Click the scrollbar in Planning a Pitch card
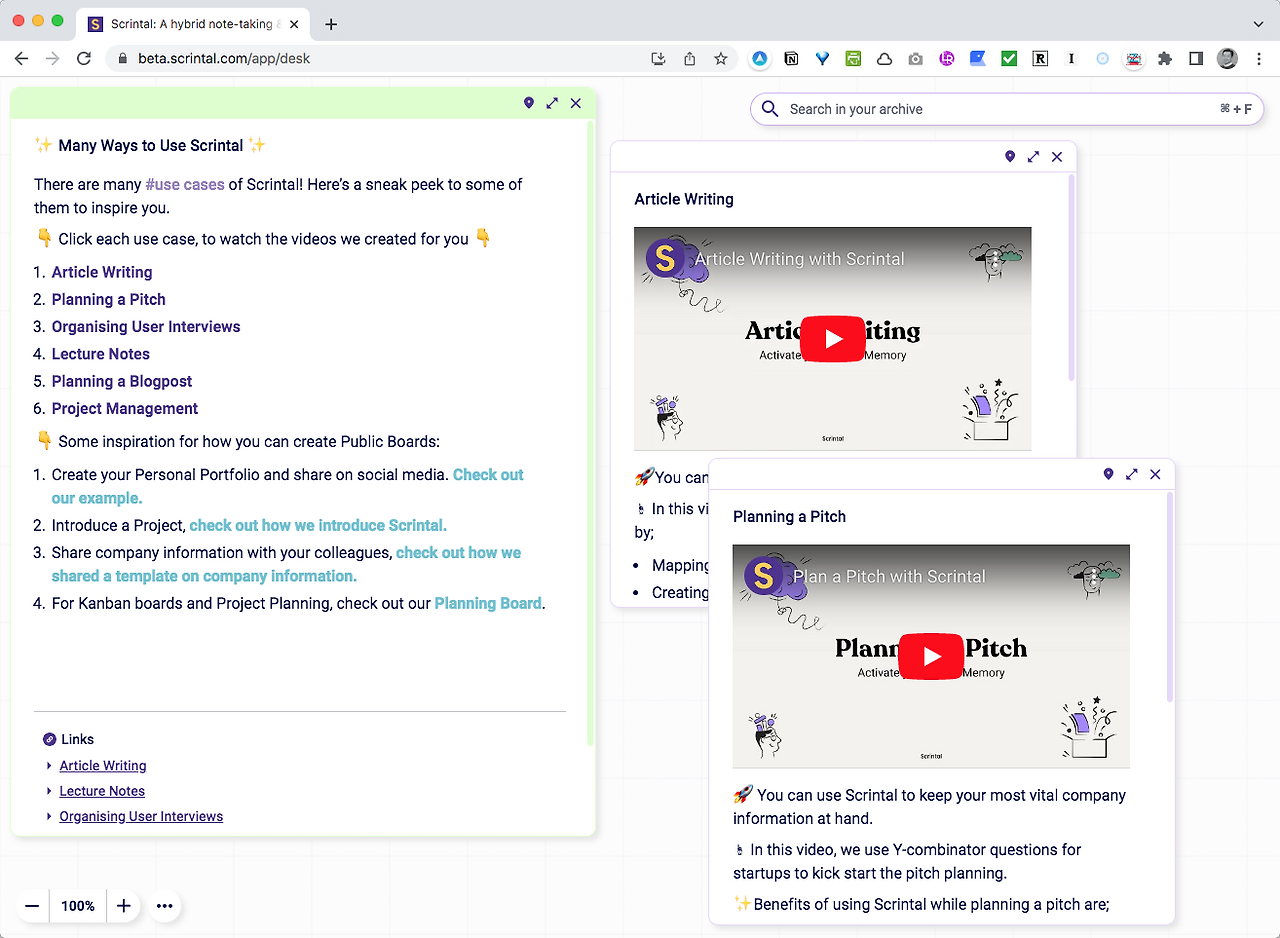The image size is (1280, 938). tap(1169, 597)
